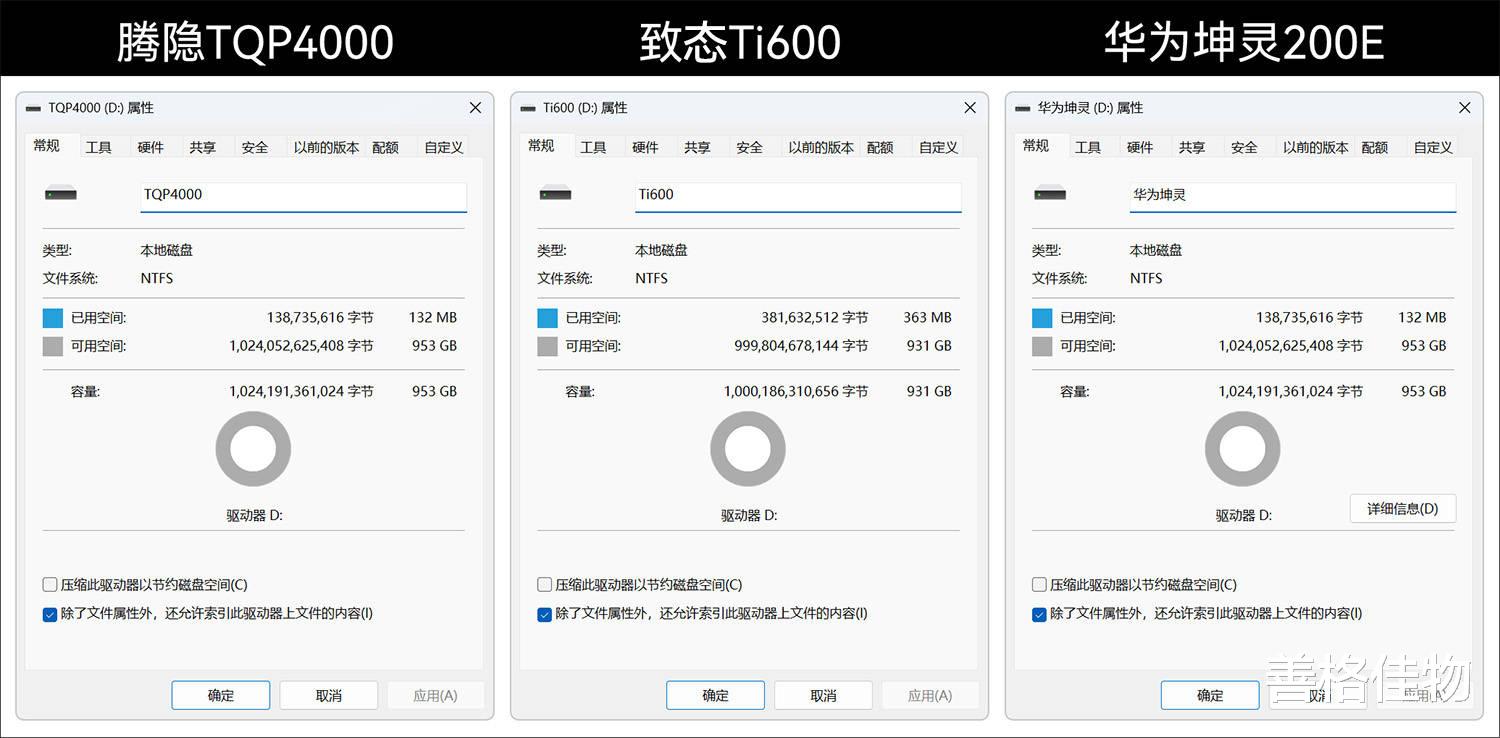1500x738 pixels.
Task: Click NTFS file system text in TQP4000 window
Action: click(x=157, y=278)
